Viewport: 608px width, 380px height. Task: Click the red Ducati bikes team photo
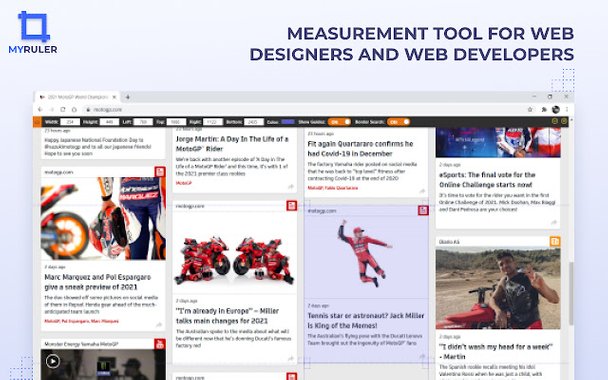[235, 253]
